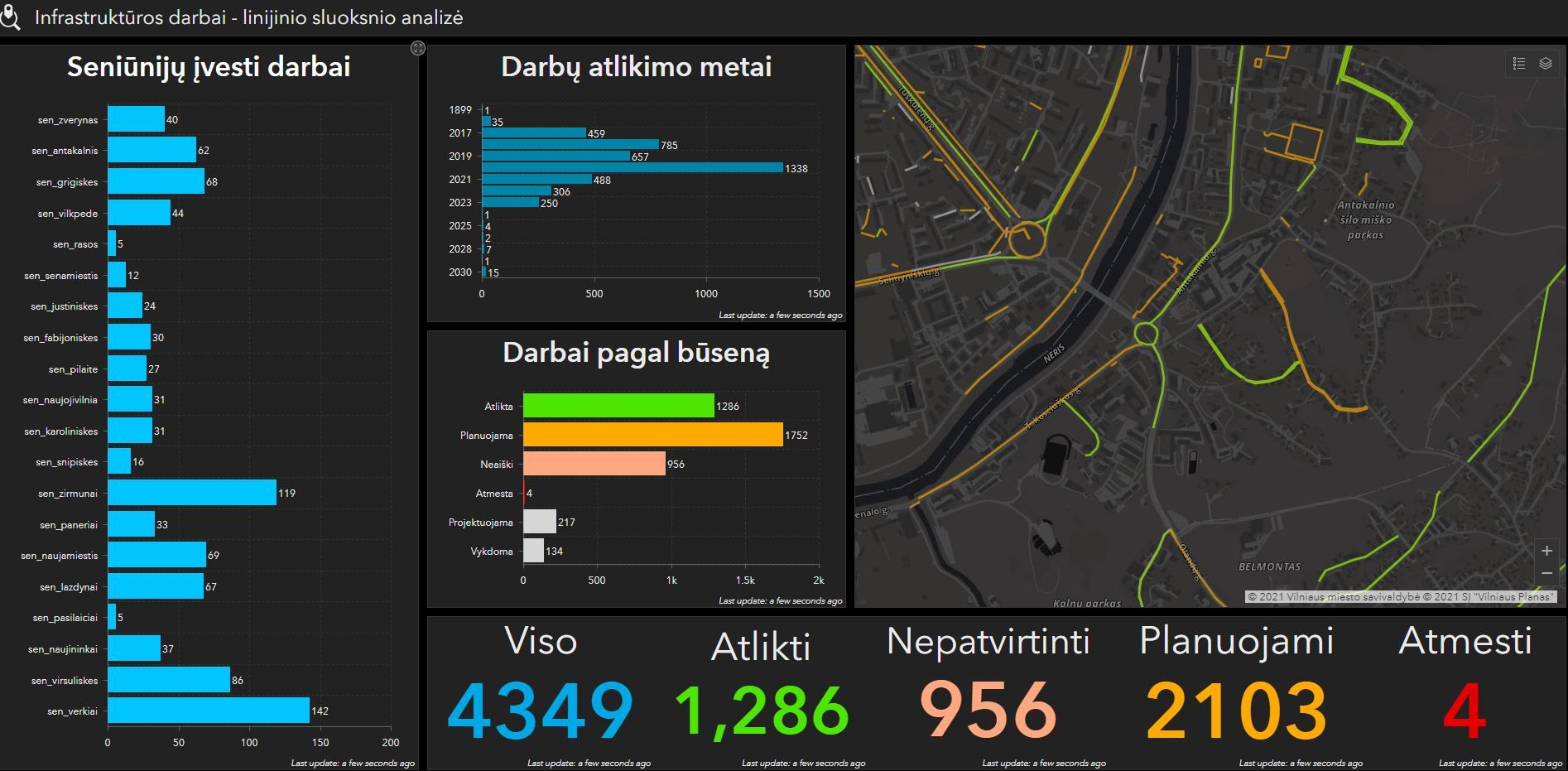The height and width of the screenshot is (771, 1568).
Task: Open the map layers list
Action: (1545, 64)
